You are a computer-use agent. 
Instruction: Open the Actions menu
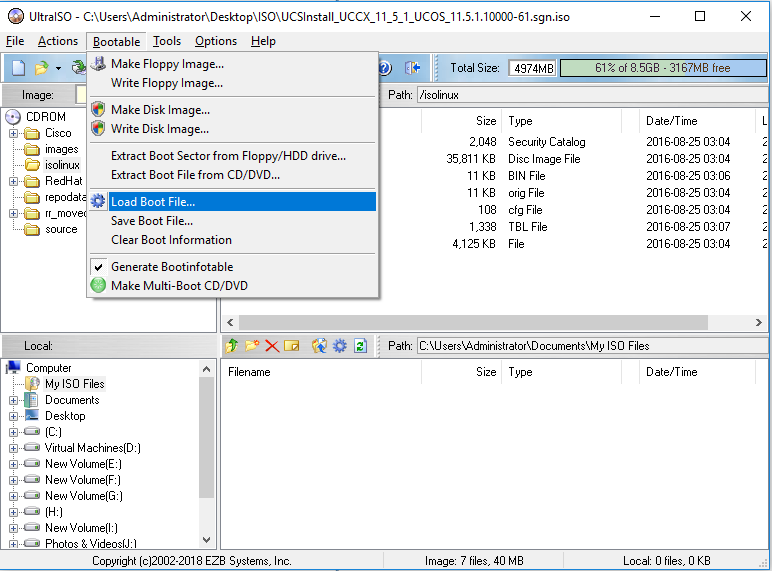pos(58,41)
